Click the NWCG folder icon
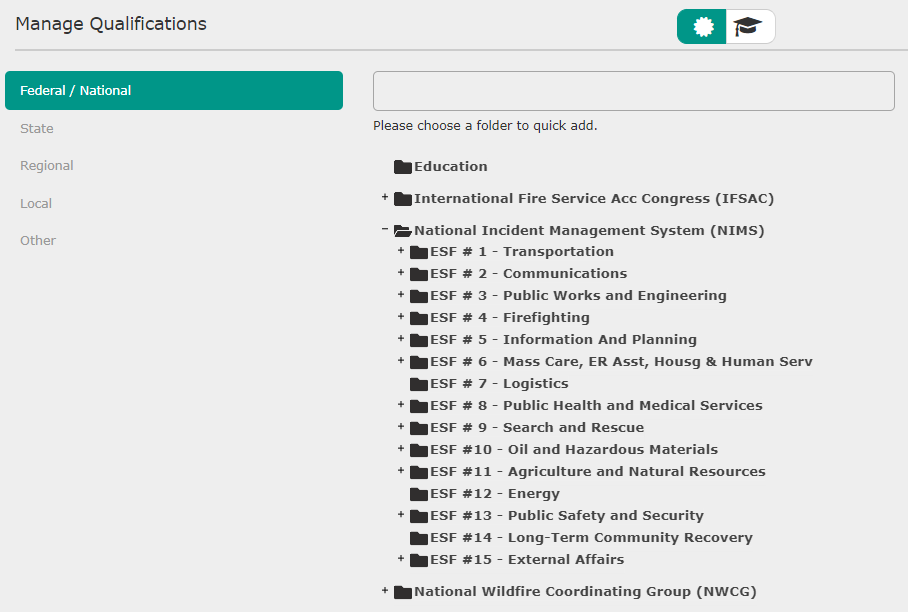This screenshot has width=908, height=612. [x=402, y=592]
